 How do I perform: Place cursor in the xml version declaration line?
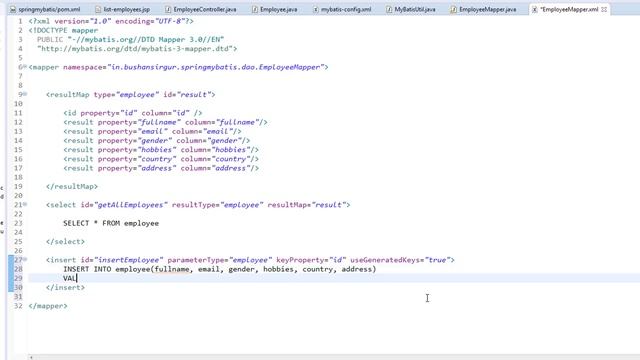coord(111,21)
